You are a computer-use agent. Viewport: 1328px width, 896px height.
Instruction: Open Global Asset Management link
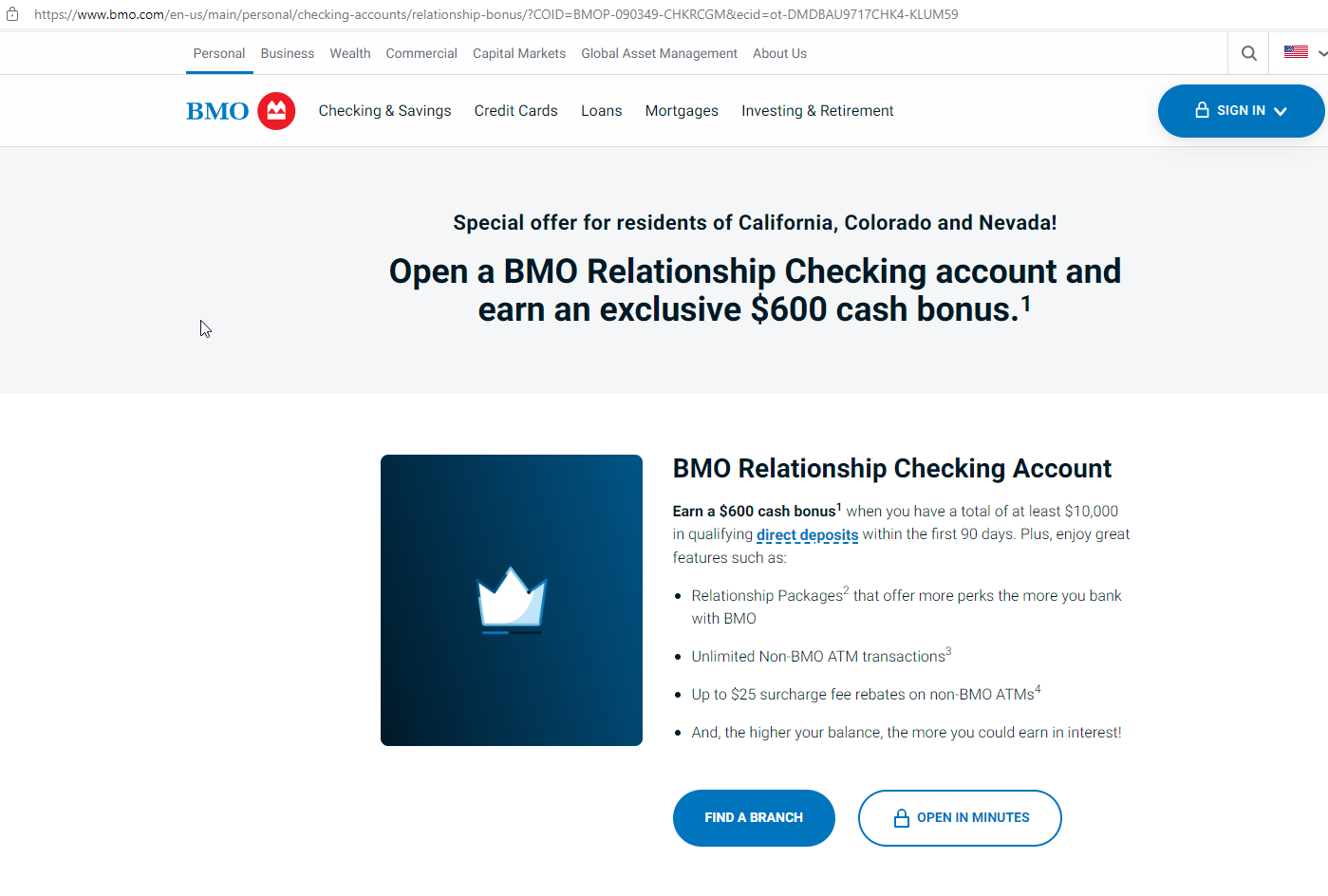point(659,53)
